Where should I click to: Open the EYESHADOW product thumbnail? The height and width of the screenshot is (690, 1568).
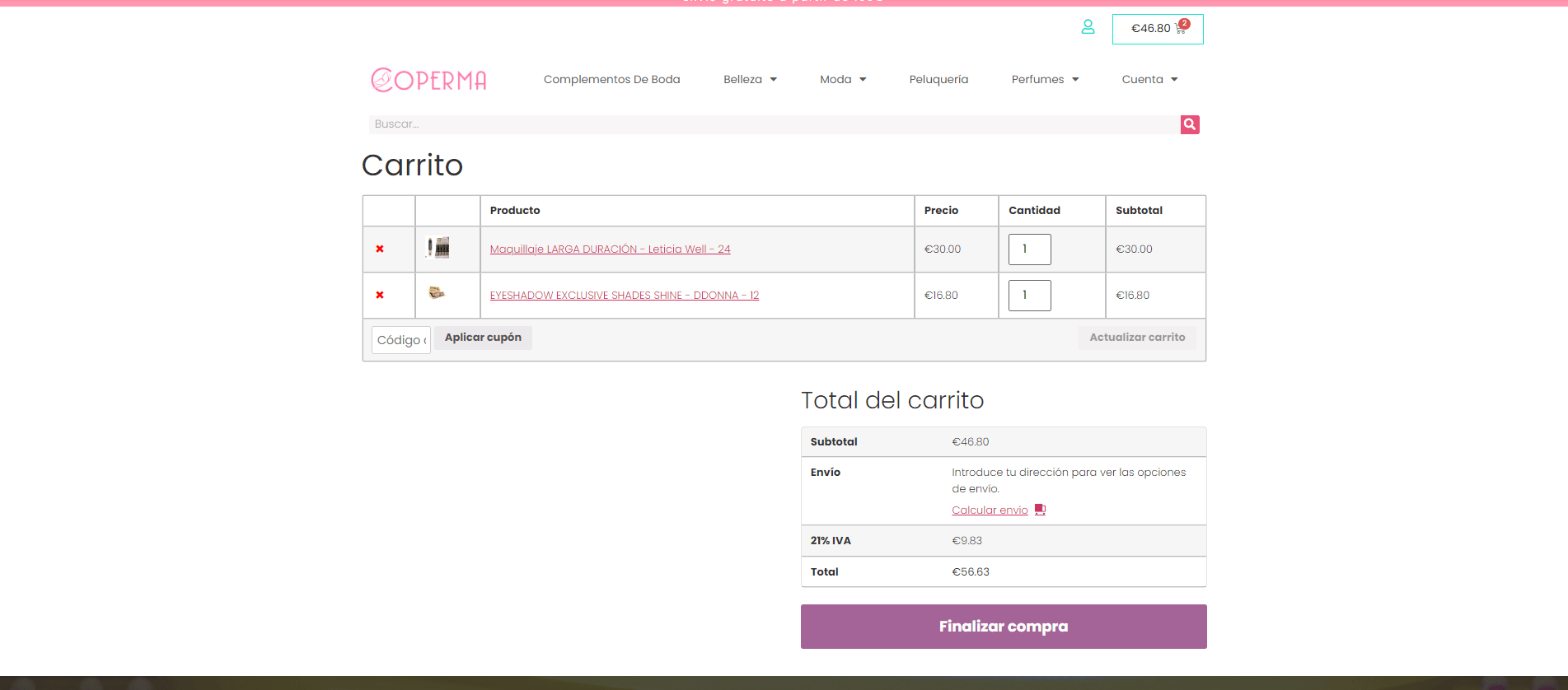point(437,292)
